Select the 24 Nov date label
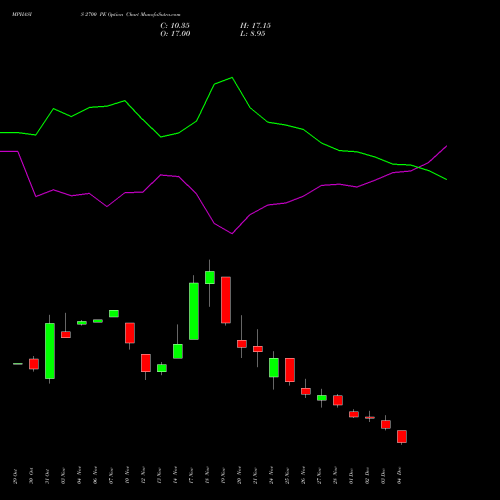This screenshot has height=500, width=500. coord(271,476)
